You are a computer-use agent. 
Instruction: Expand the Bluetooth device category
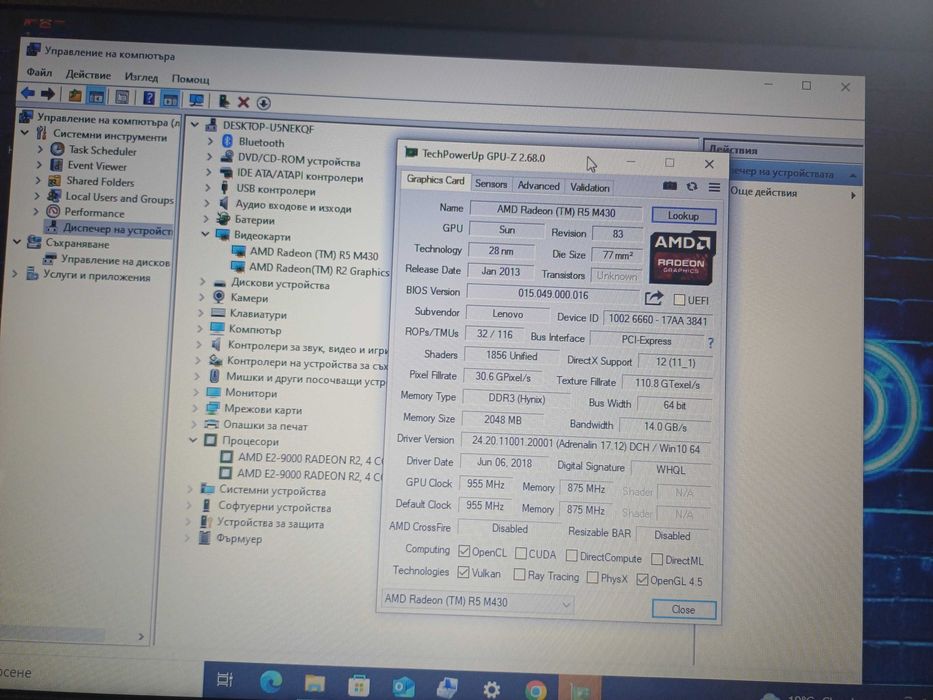pos(210,141)
